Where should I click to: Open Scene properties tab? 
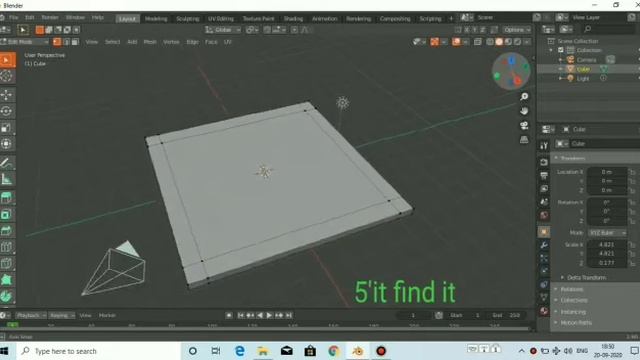tap(544, 202)
